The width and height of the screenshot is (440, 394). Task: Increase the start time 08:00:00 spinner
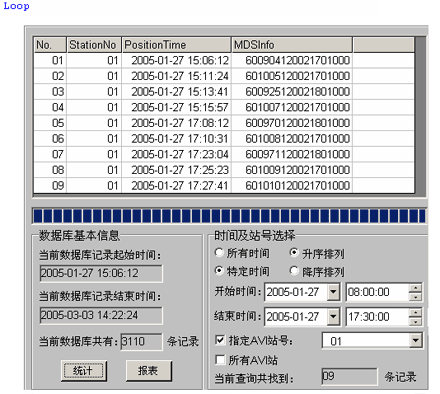[415, 288]
